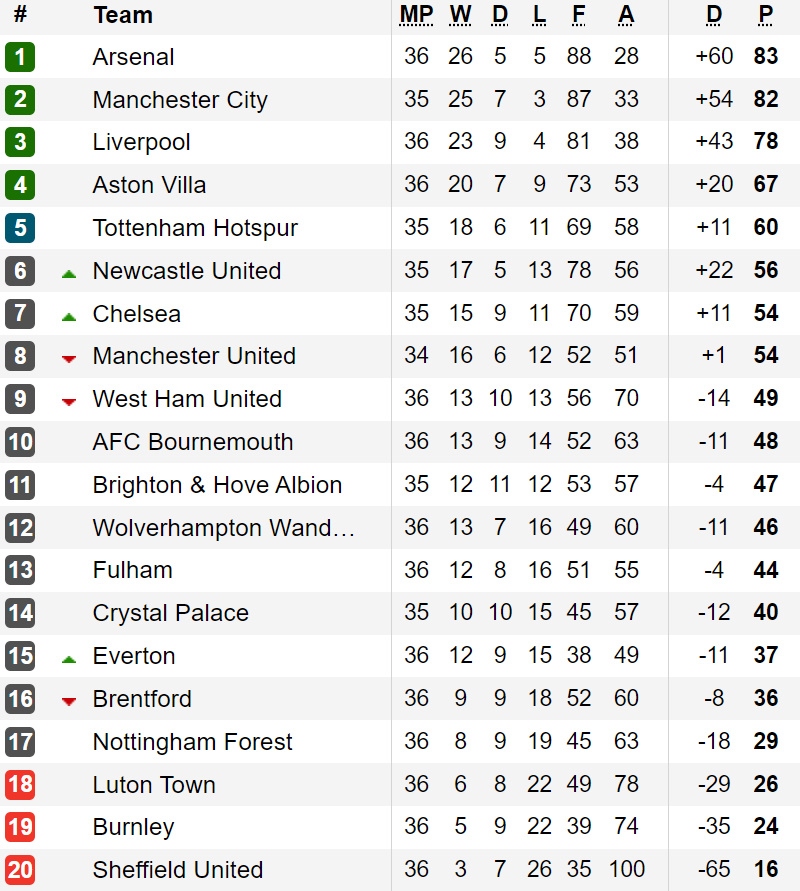Image resolution: width=800 pixels, height=891 pixels.
Task: Click the W wins column header
Action: point(460,15)
